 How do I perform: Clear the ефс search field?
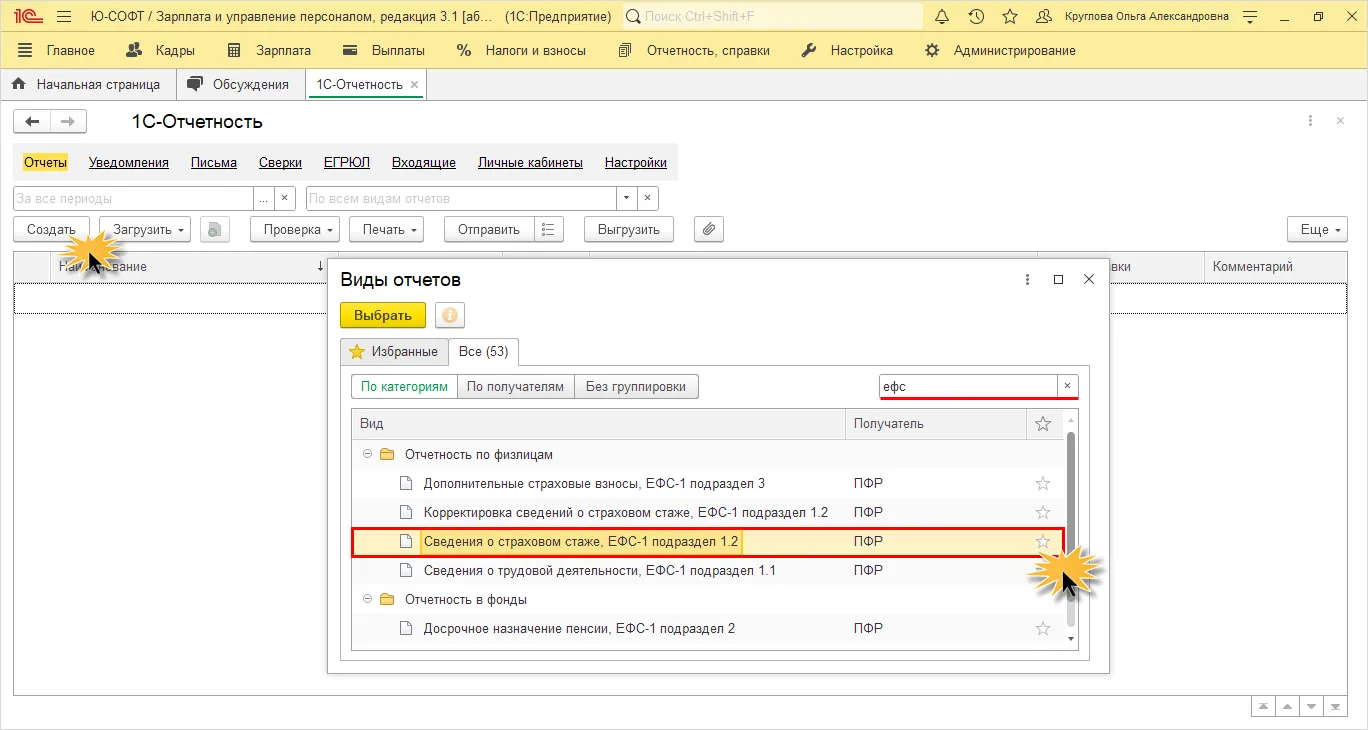pyautogui.click(x=1067, y=386)
